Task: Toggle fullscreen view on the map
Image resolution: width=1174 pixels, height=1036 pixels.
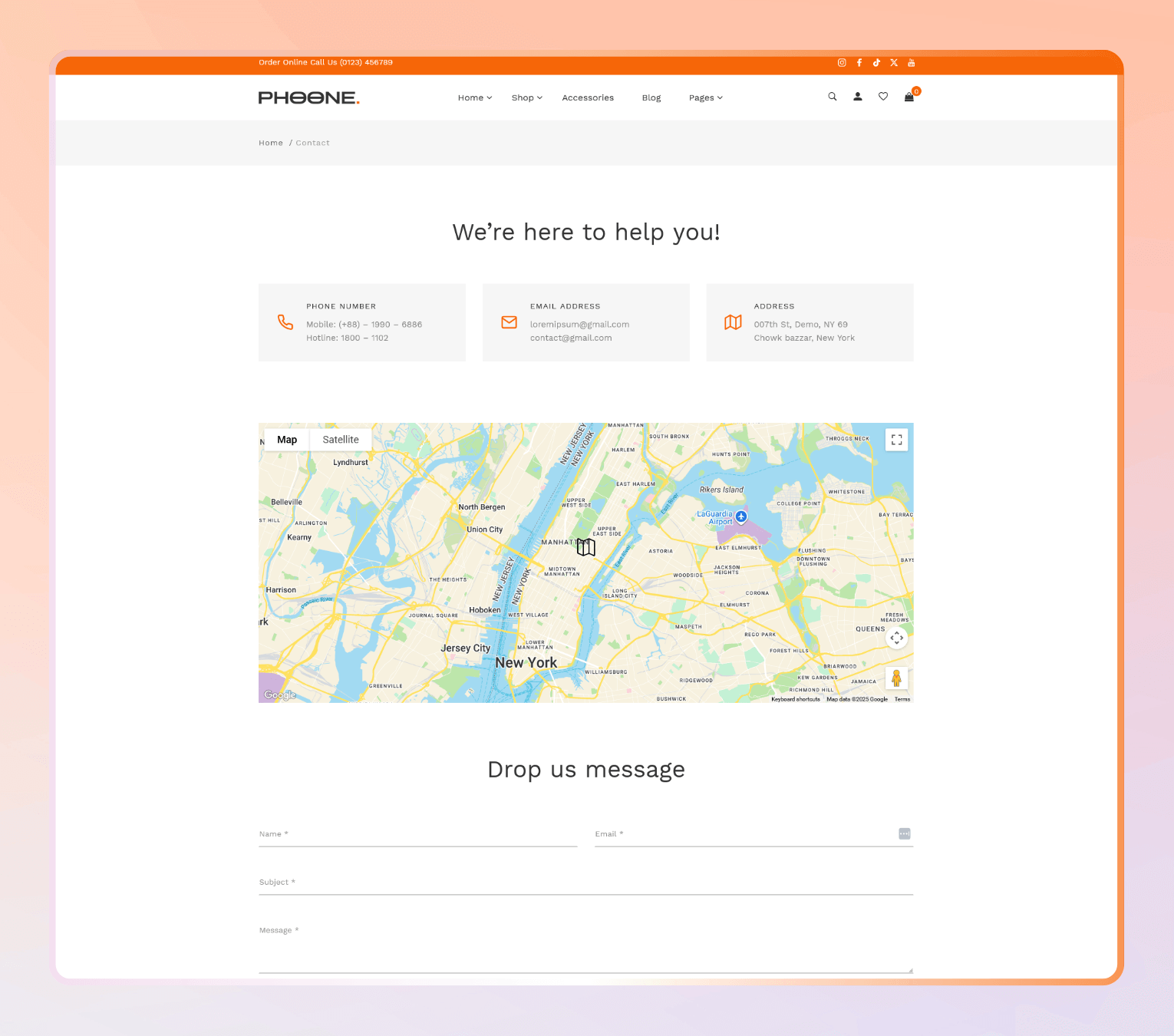Action: coord(897,440)
